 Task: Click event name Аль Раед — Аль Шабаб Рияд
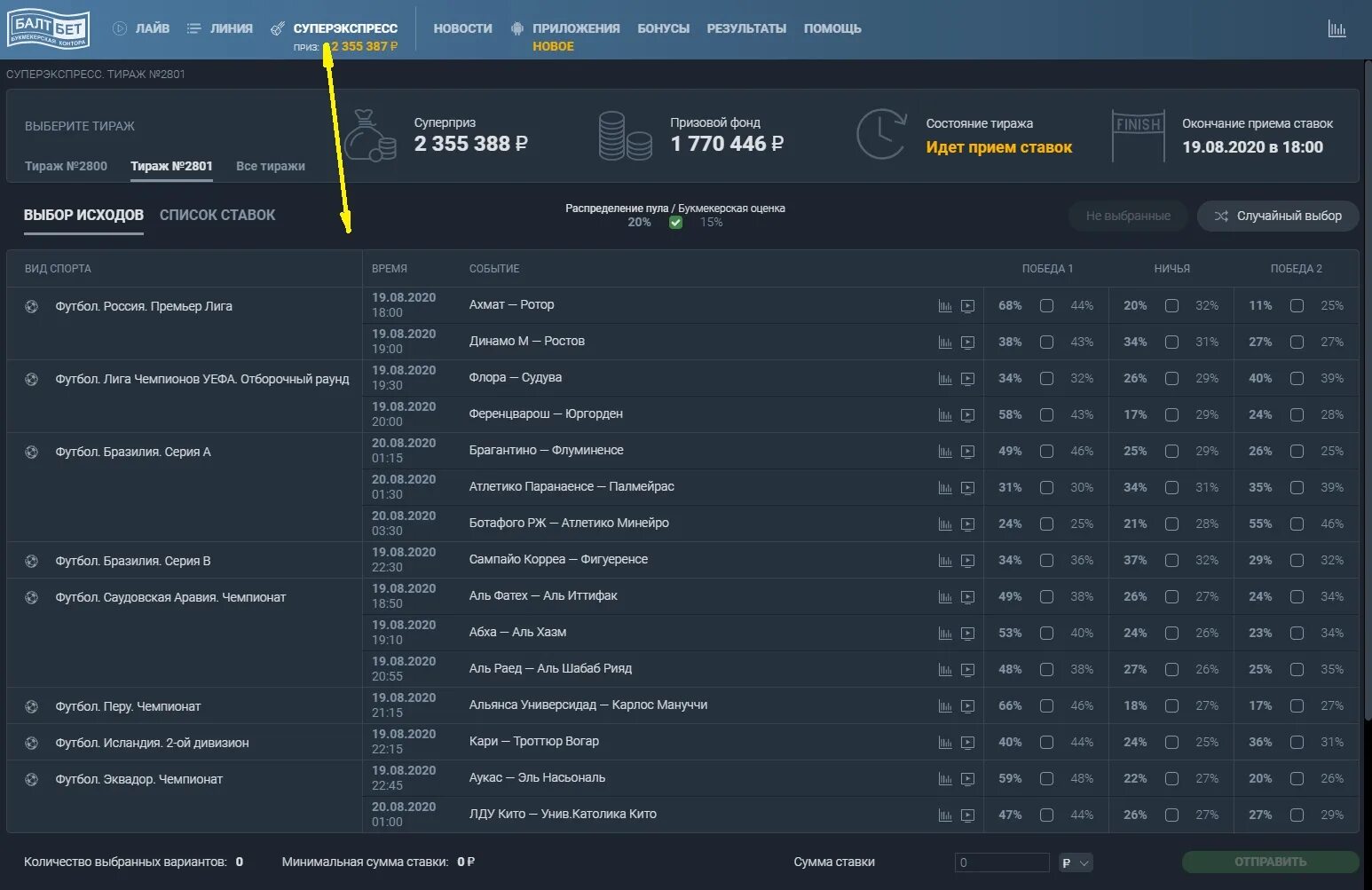pos(550,668)
